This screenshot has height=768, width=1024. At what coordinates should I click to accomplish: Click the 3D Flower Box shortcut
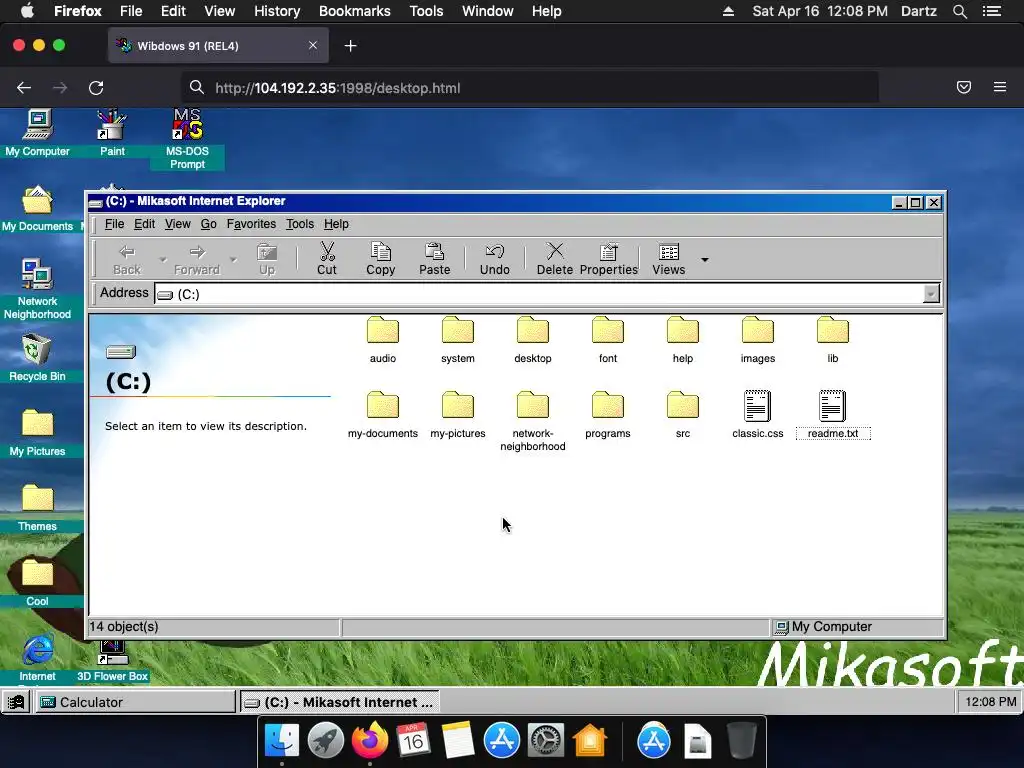pyautogui.click(x=112, y=662)
